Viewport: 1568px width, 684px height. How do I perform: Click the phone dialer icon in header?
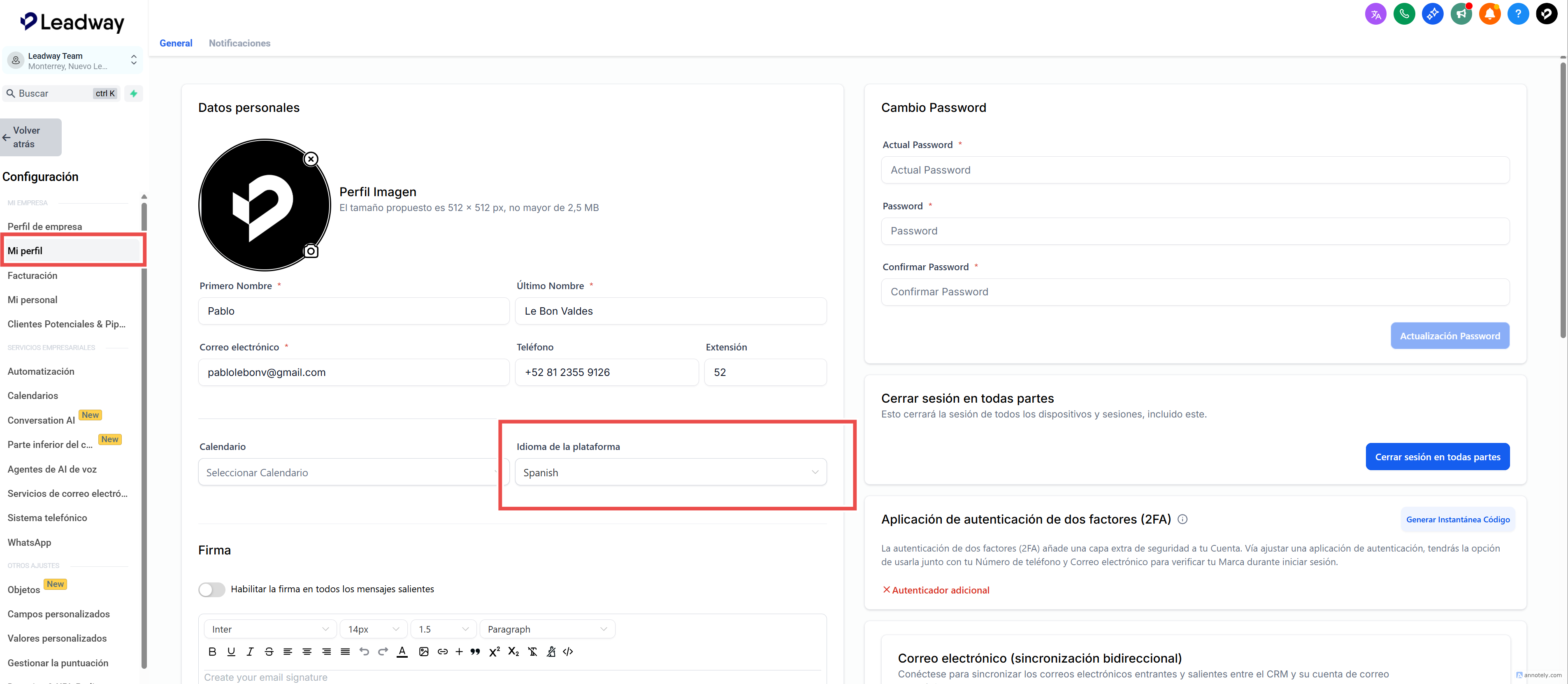[1404, 14]
